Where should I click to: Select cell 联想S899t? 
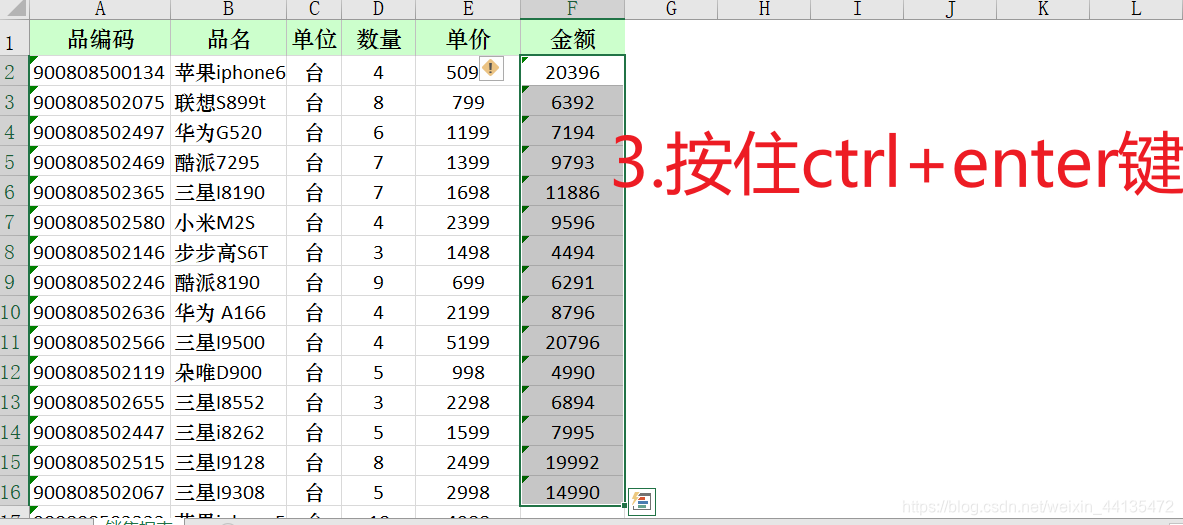coord(229,102)
